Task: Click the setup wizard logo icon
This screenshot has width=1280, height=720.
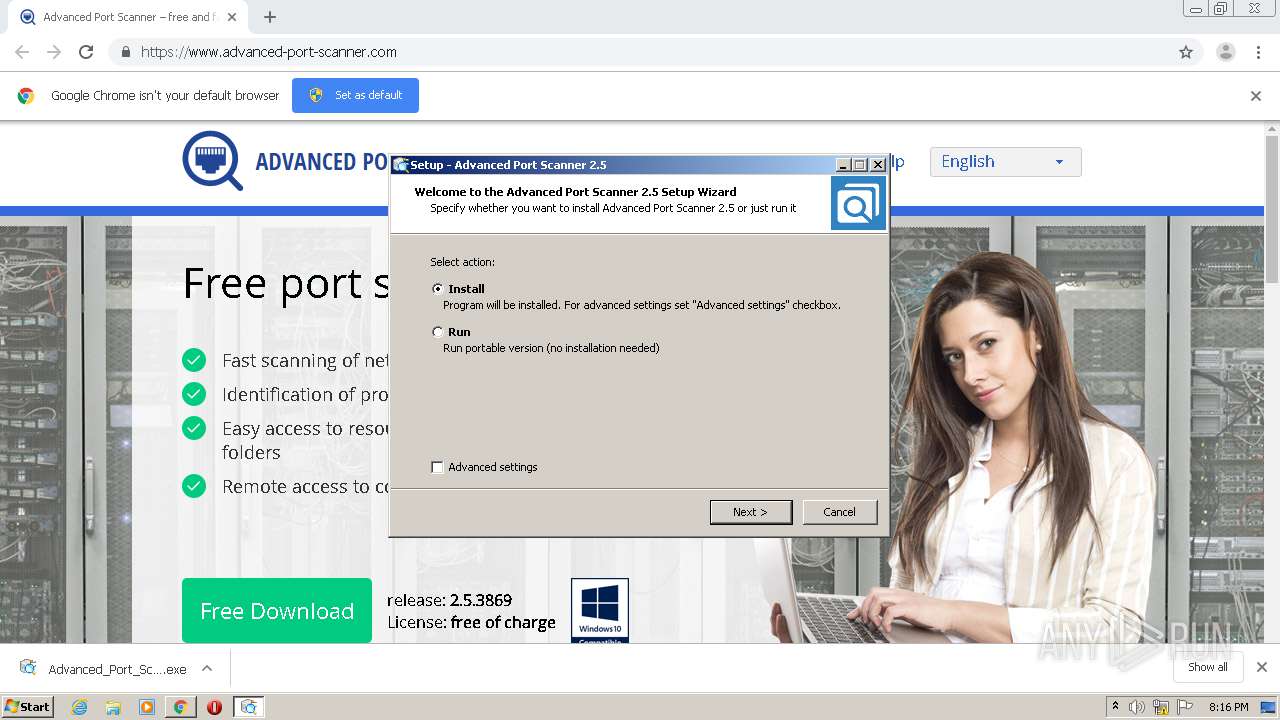Action: [858, 203]
